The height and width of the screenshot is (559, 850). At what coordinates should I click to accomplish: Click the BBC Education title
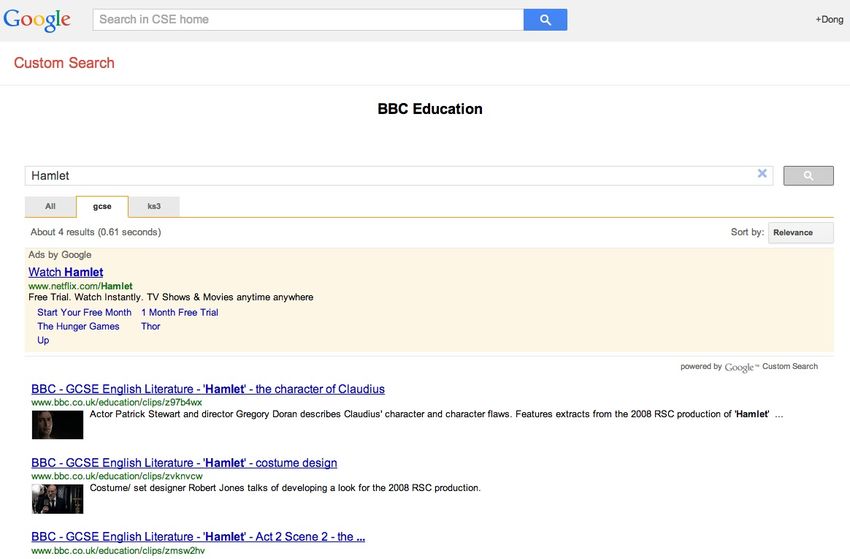(x=430, y=109)
